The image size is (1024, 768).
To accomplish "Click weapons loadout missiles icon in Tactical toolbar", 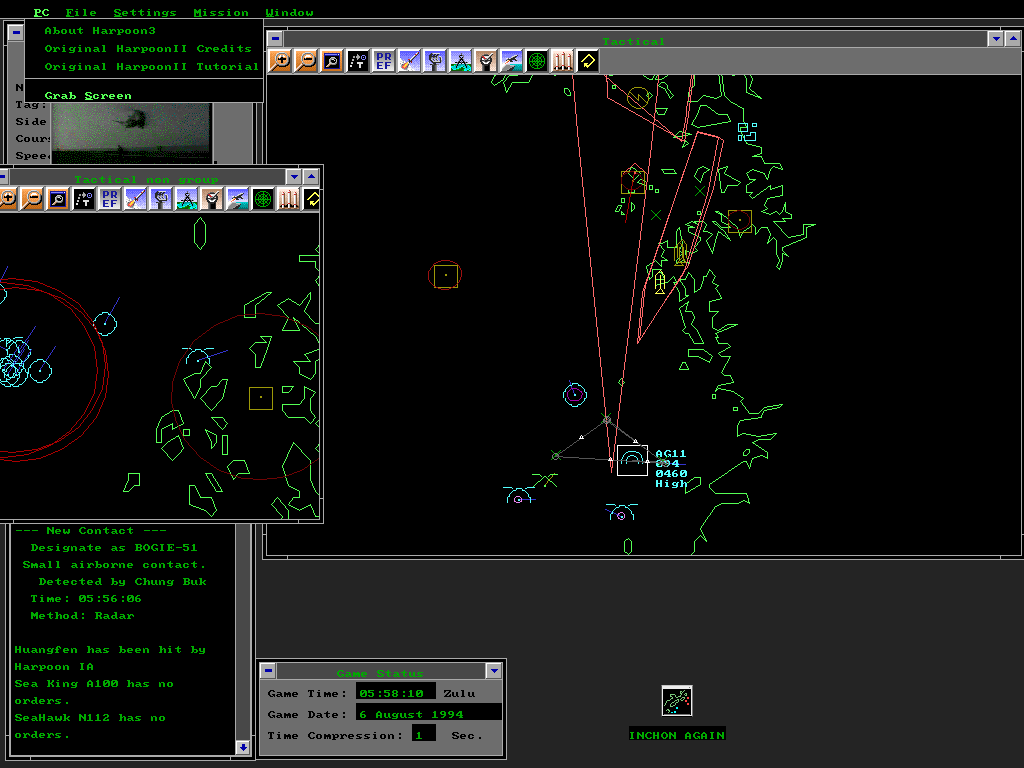I will pos(562,61).
